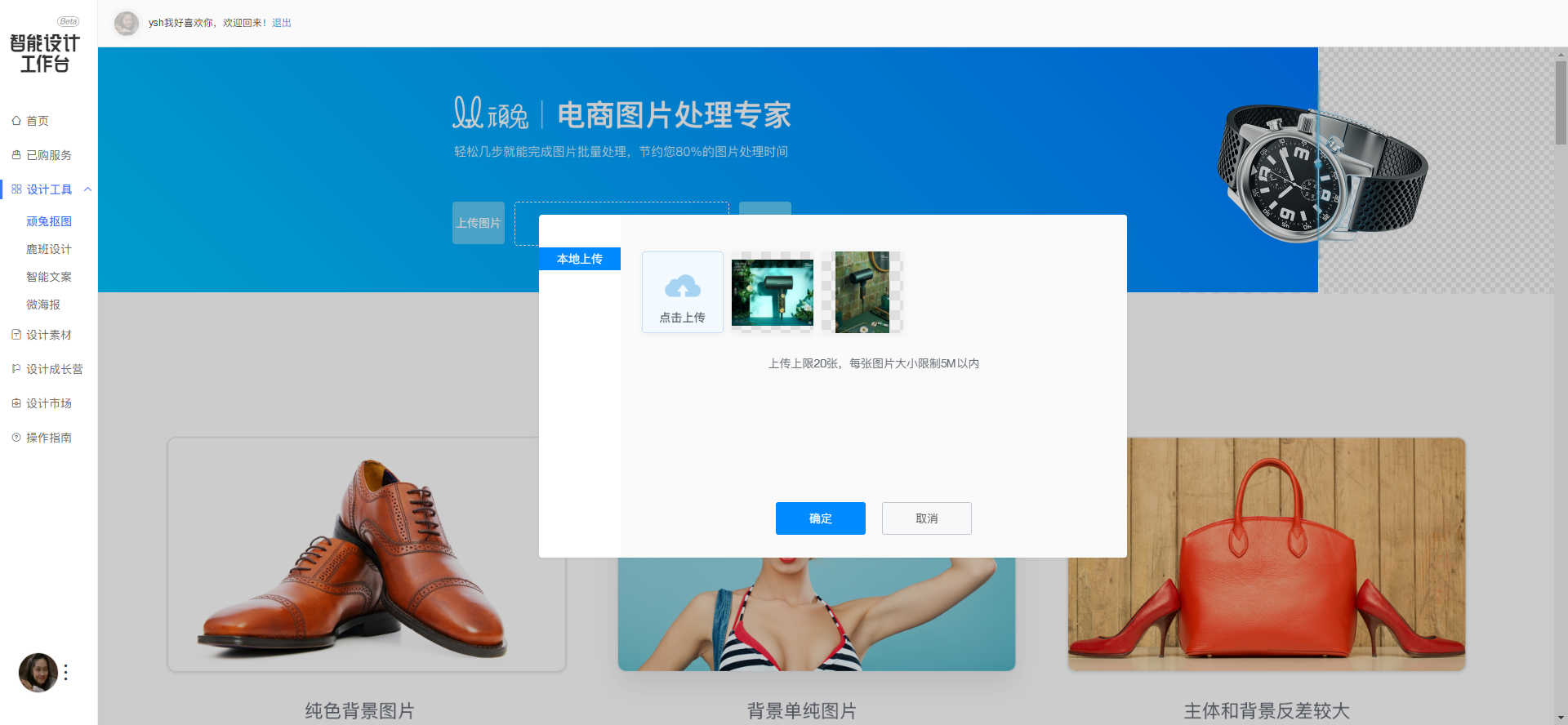Select the 本地上传 tab

click(x=580, y=259)
